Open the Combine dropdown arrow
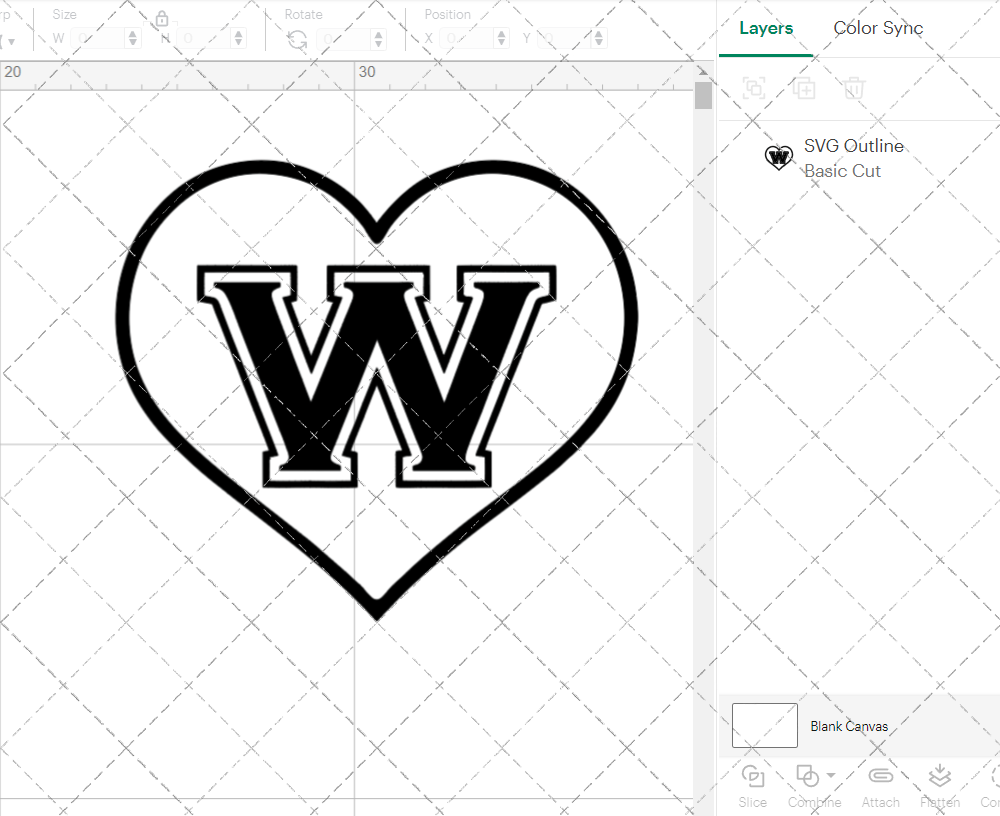 (831, 775)
